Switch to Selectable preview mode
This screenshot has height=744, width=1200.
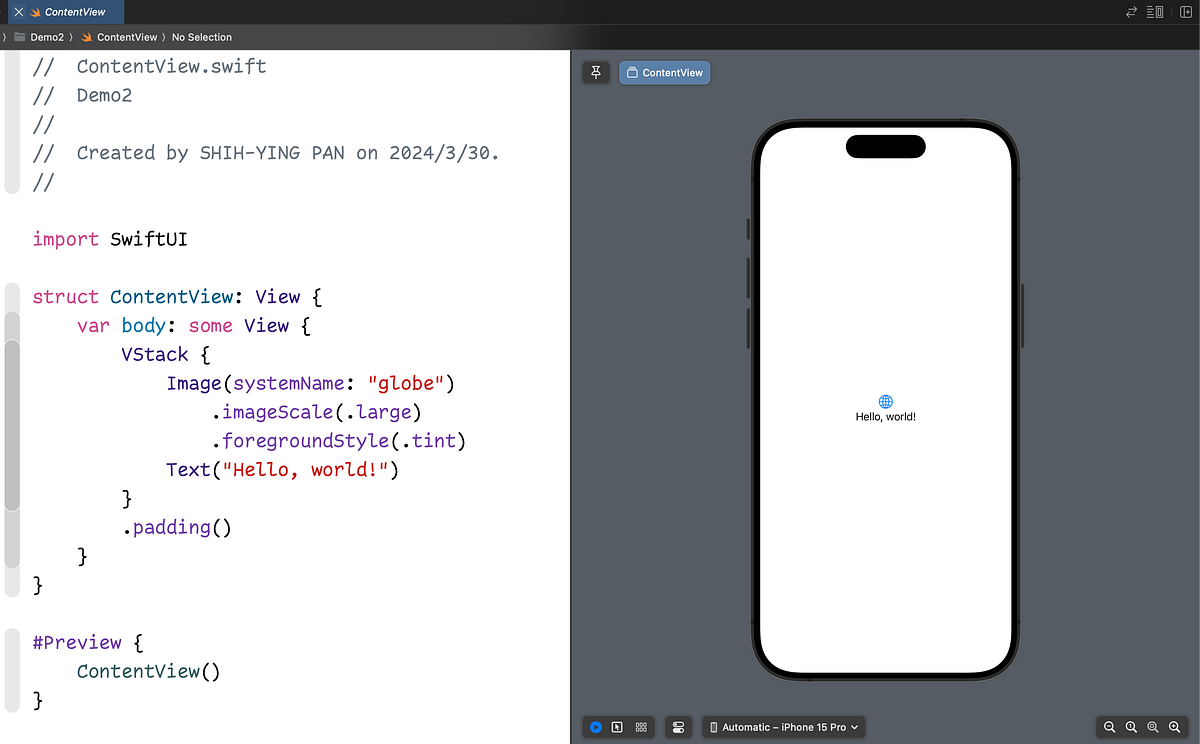point(618,727)
